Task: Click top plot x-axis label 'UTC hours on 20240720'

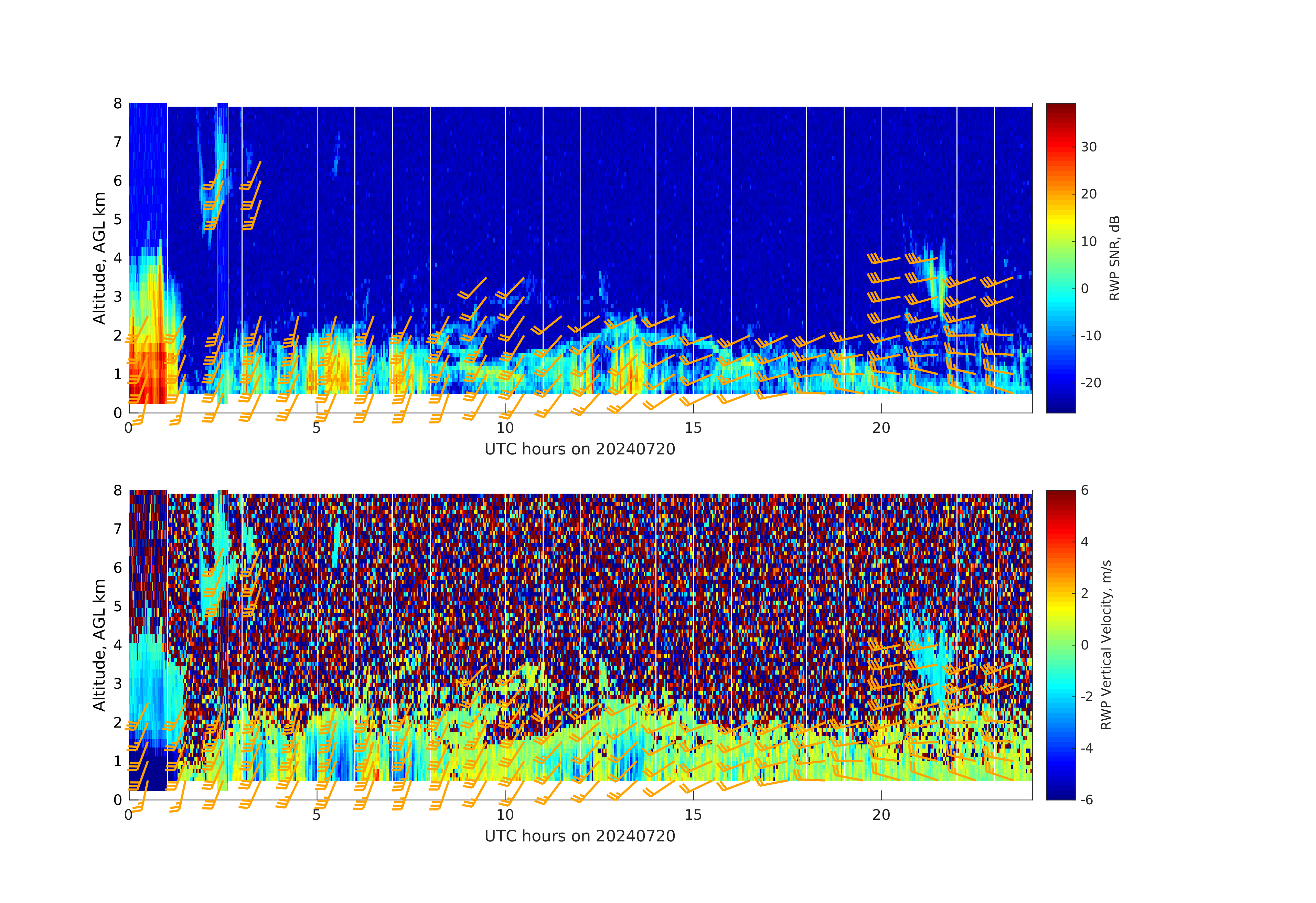Action: click(x=580, y=449)
